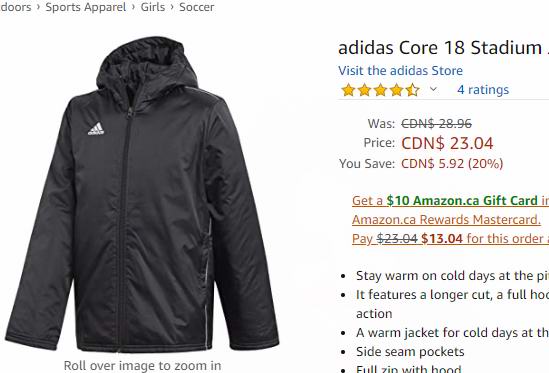Select the Soccer breadcrumb link
This screenshot has height=373, width=549.
click(196, 7)
